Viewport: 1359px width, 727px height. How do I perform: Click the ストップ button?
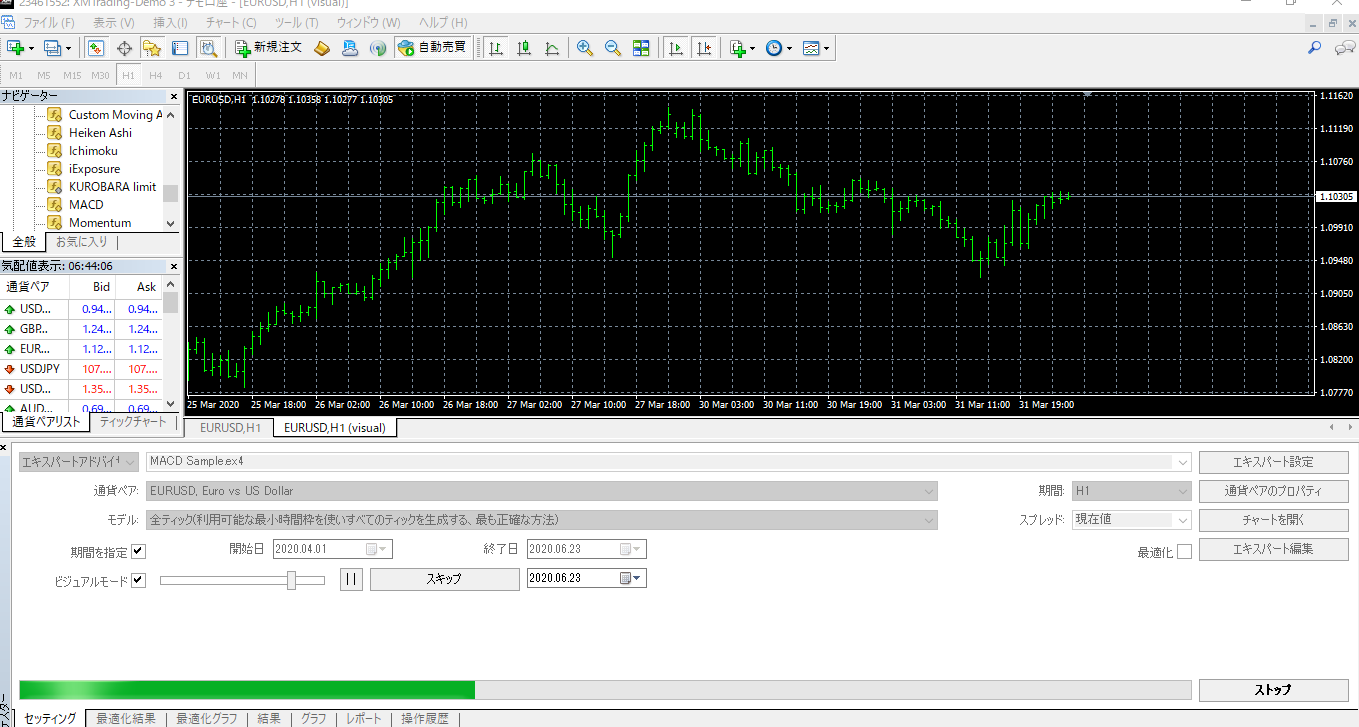click(1273, 690)
